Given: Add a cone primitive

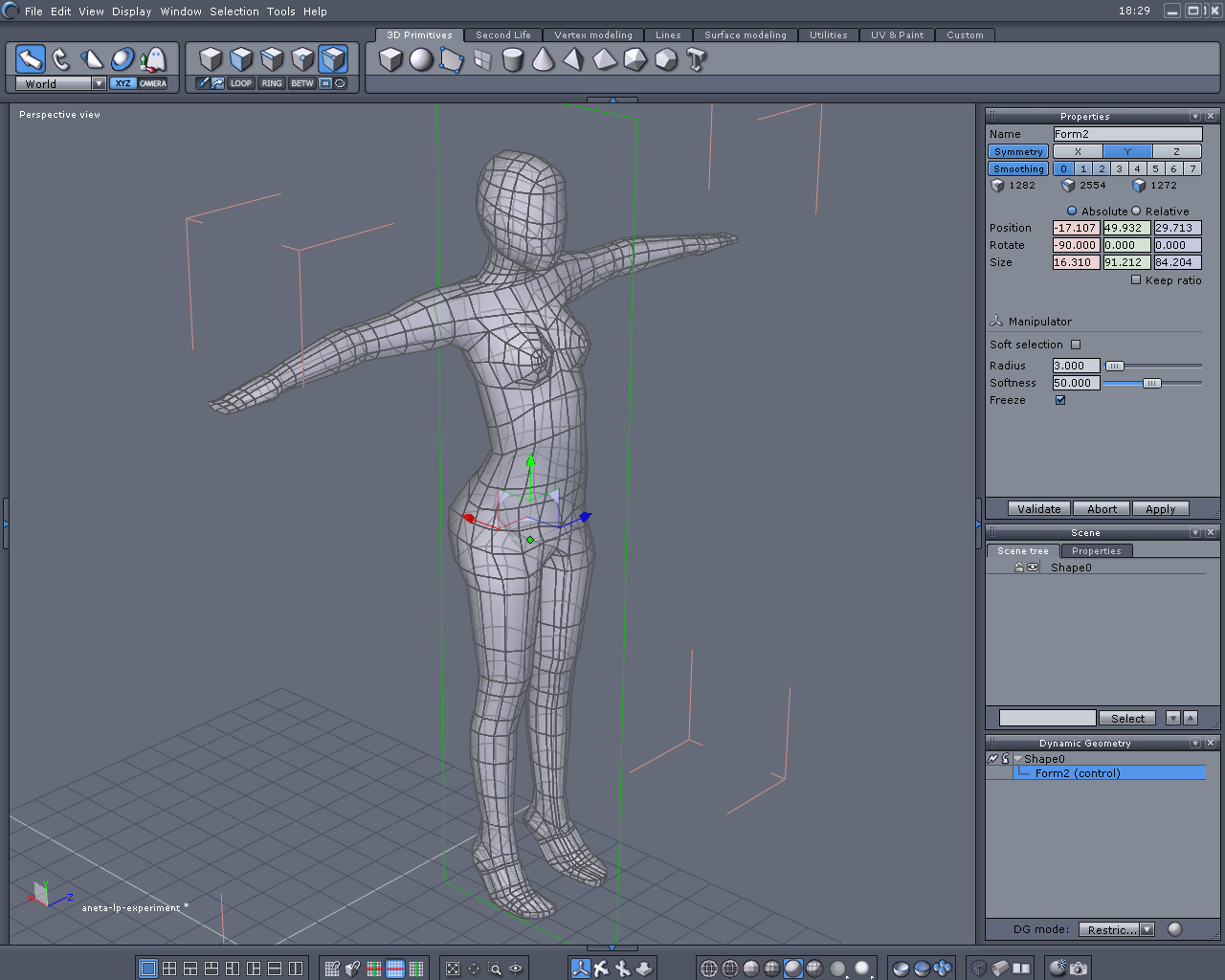Looking at the screenshot, I should (543, 59).
